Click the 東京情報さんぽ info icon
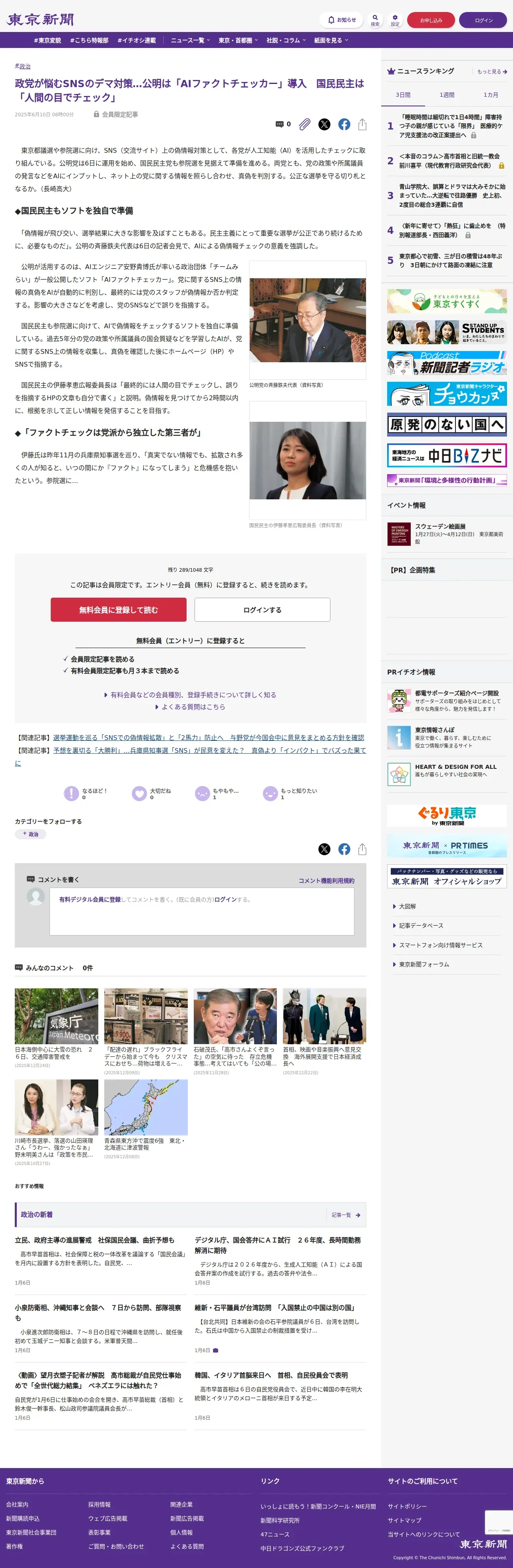Viewport: 513px width, 1568px height. point(399,737)
